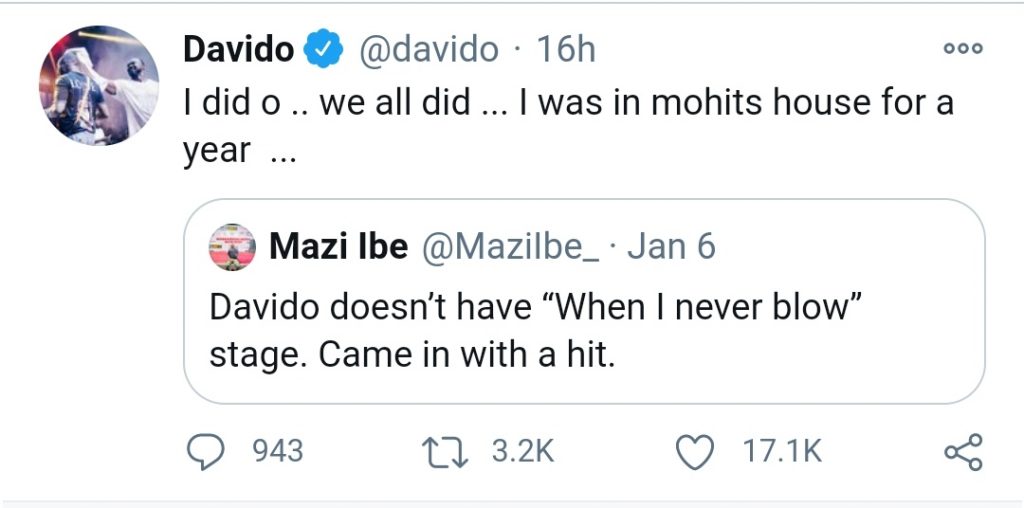The height and width of the screenshot is (508, 1024).
Task: Open the Jan 6 quoted tweet date
Action: click(x=670, y=247)
